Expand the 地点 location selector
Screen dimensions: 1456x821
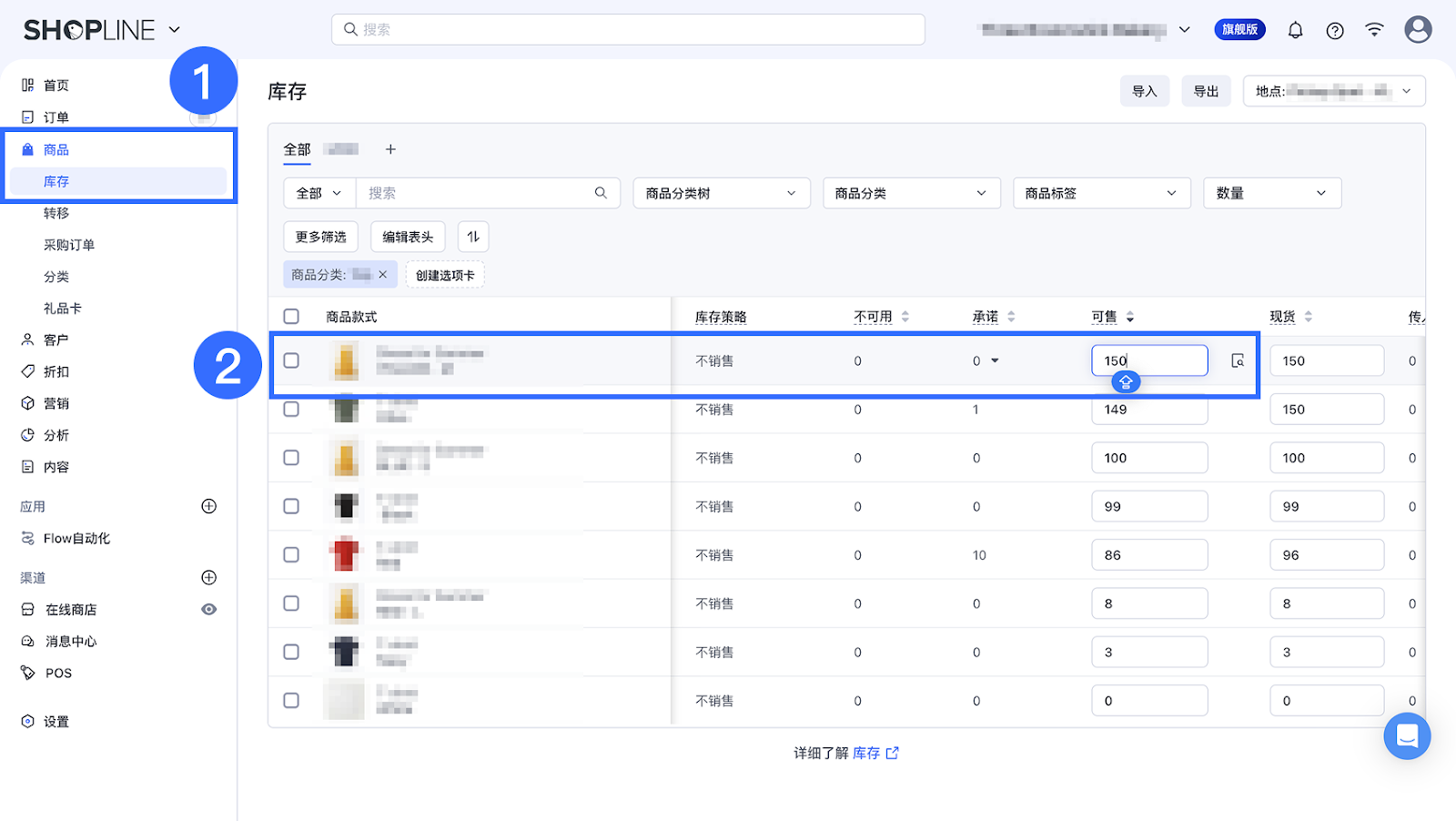[1333, 91]
